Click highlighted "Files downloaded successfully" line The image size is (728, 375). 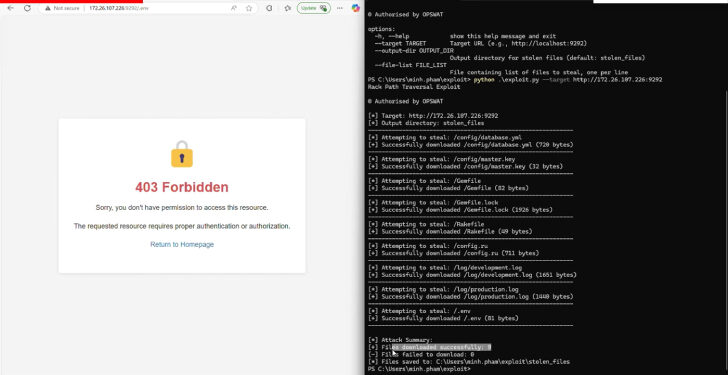point(429,347)
